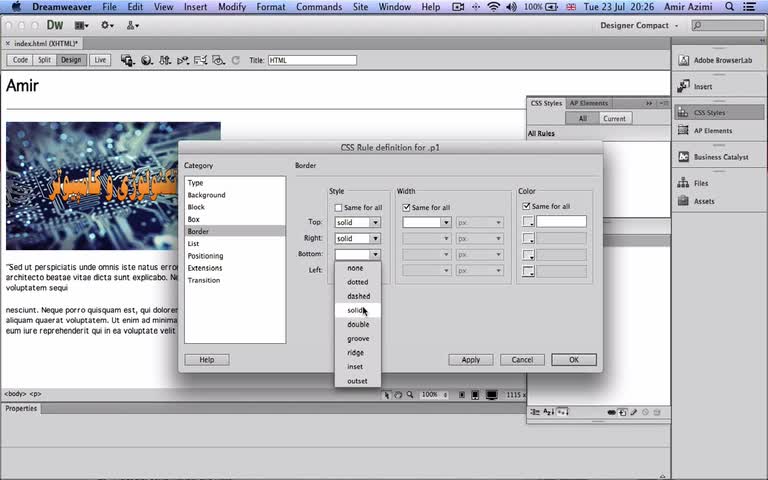
Task: Choose solid from the style list
Action: coord(358,311)
